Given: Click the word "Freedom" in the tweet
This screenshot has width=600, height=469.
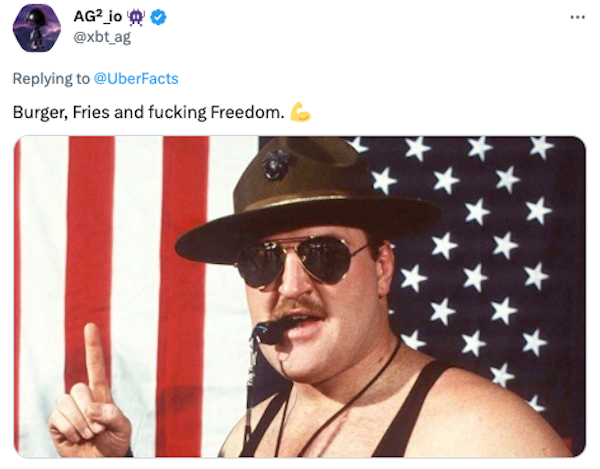Looking at the screenshot, I should tap(246, 112).
